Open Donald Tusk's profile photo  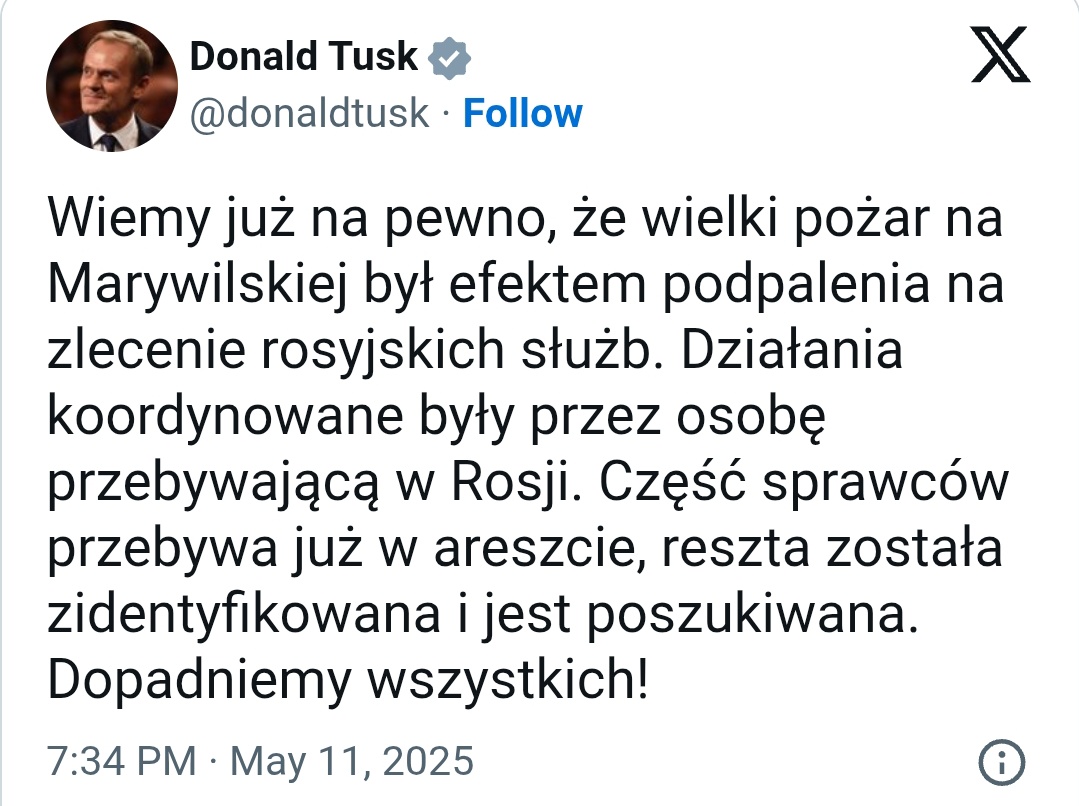111,85
